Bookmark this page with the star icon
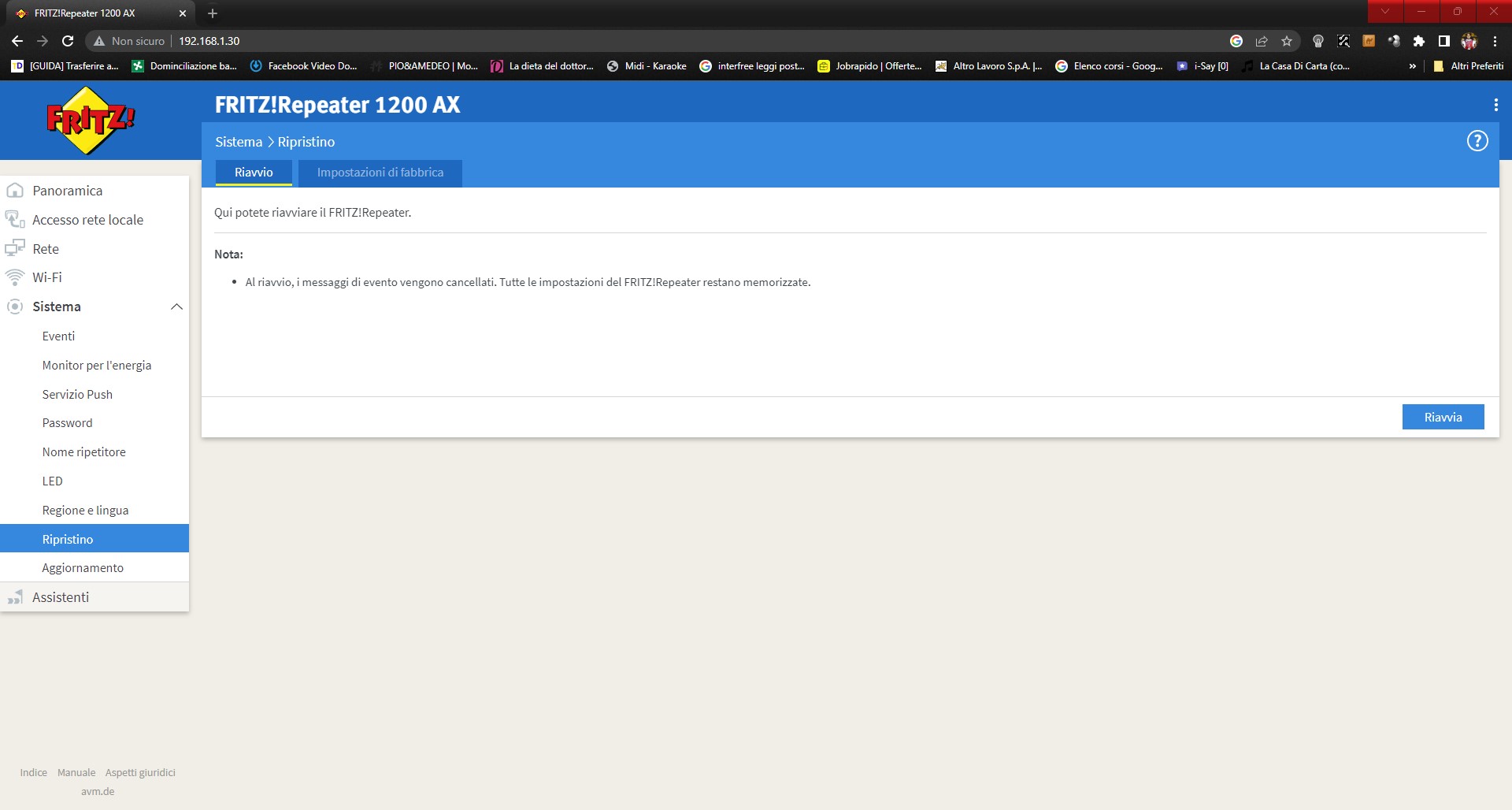This screenshot has height=810, width=1512. click(1287, 41)
